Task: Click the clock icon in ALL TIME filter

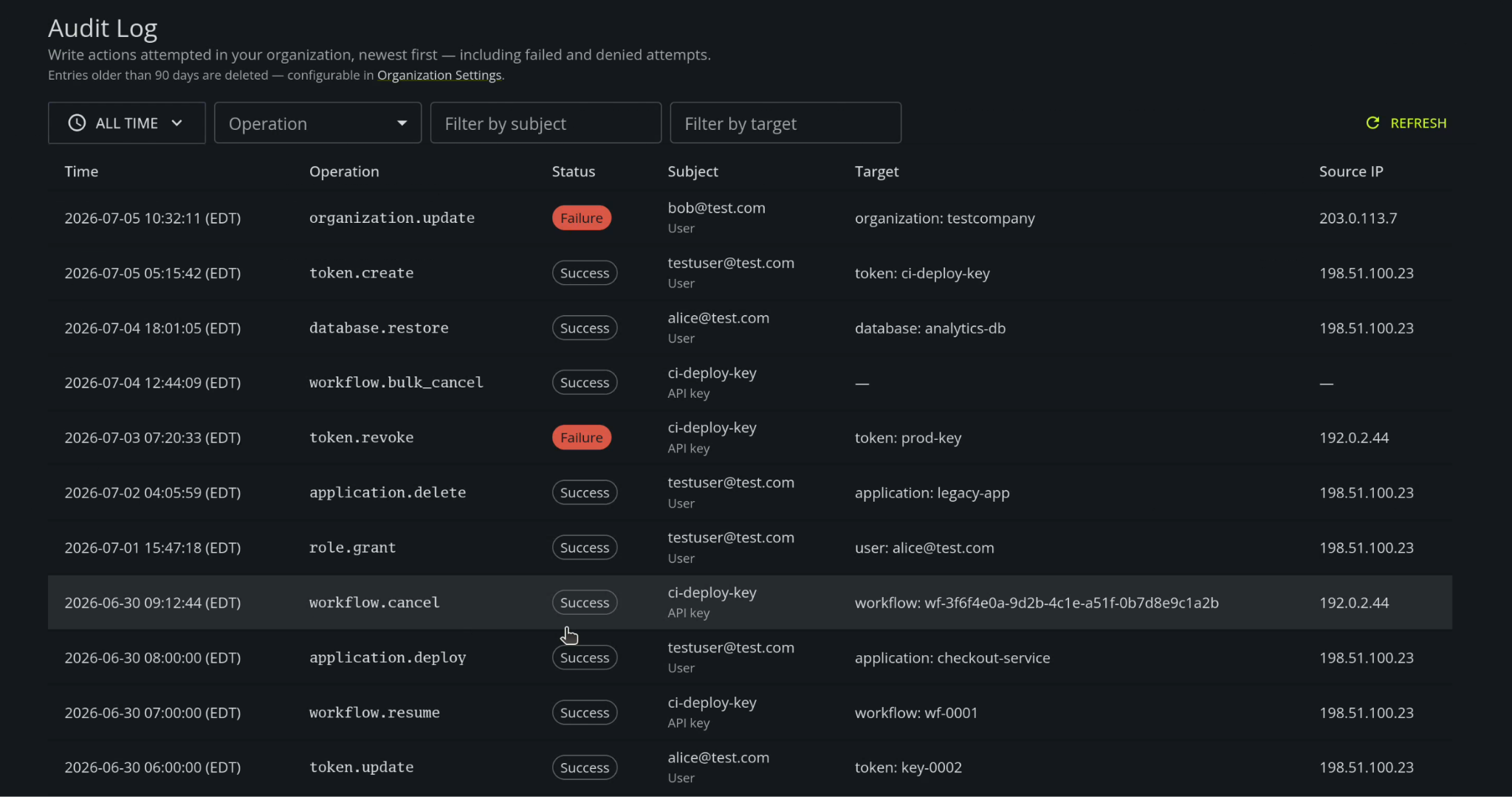Action: 77,123
